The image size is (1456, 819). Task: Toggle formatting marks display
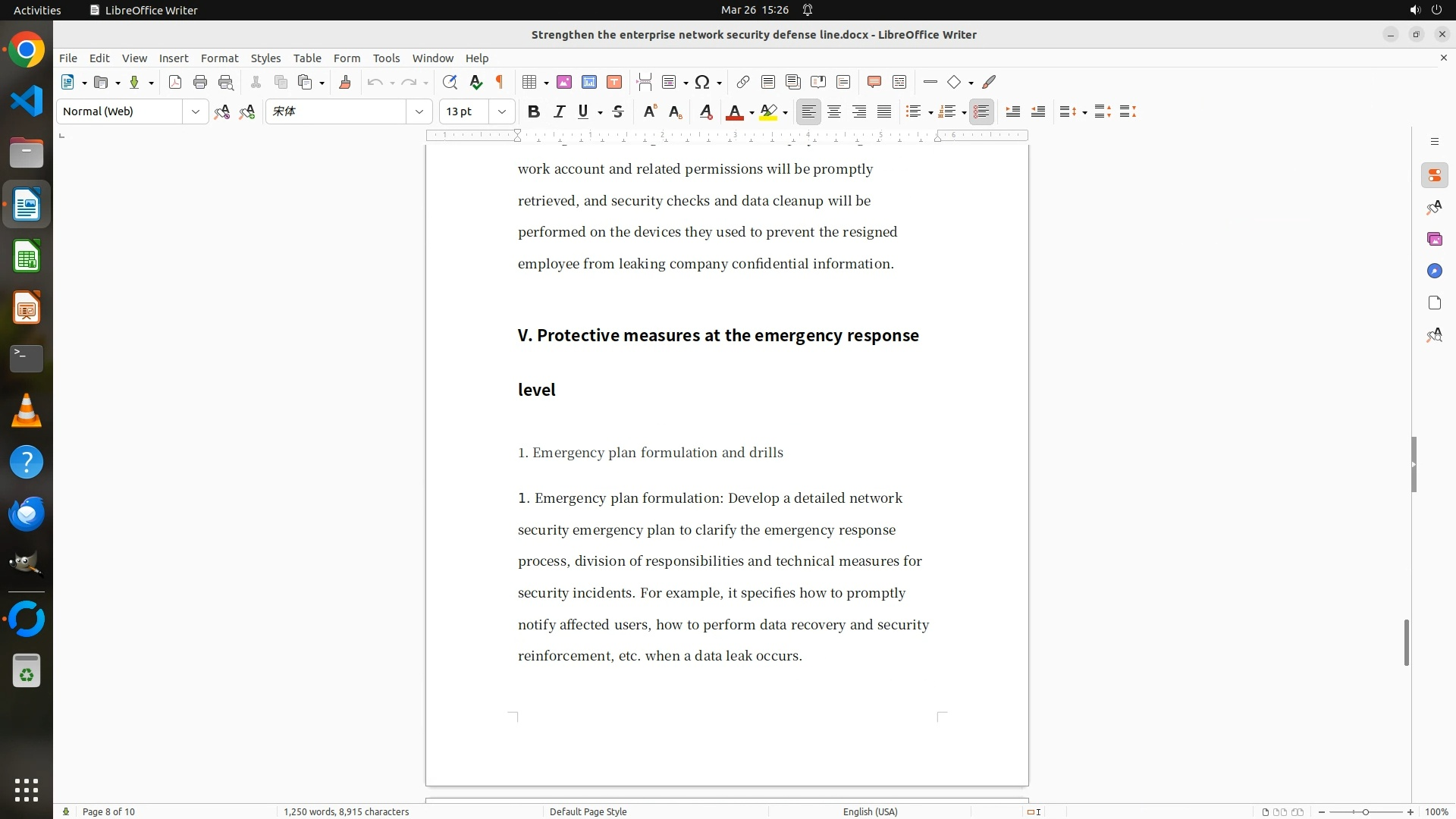pyautogui.click(x=500, y=82)
